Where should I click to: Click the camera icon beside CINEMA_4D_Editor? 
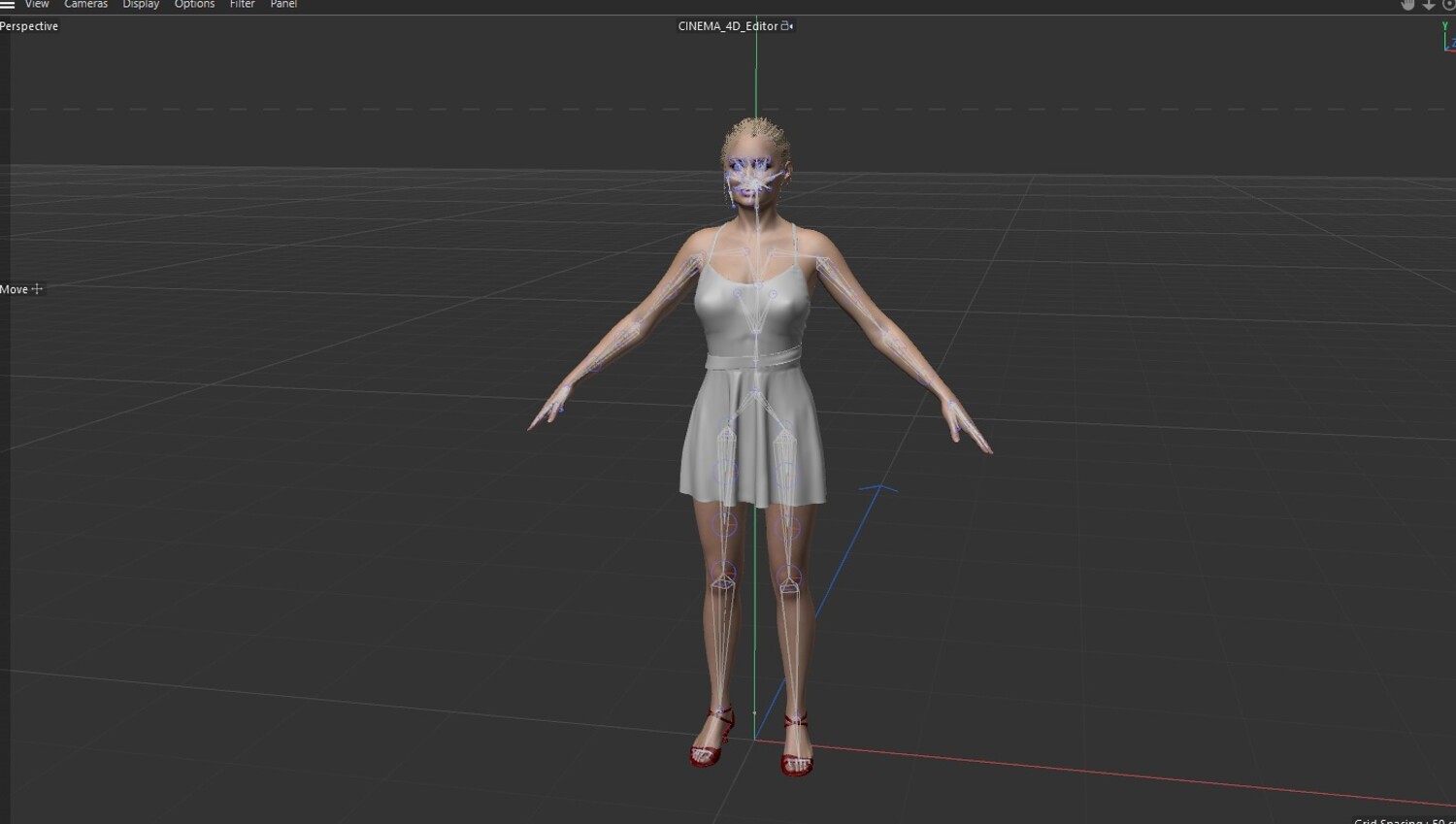[787, 26]
